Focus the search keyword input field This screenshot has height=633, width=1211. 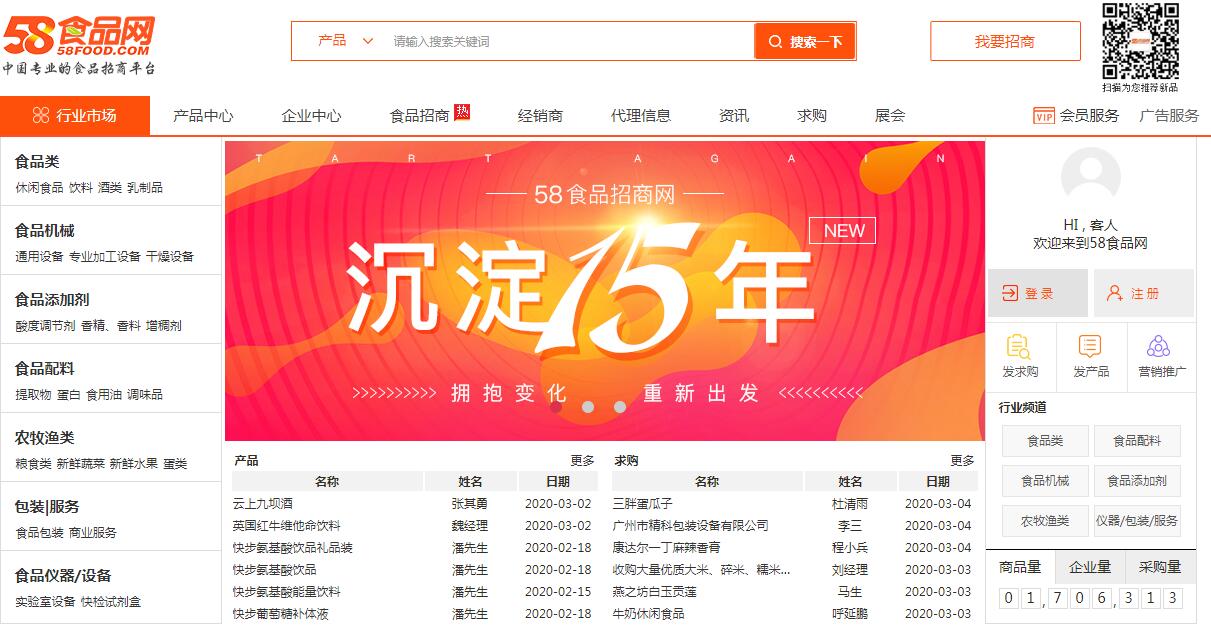click(570, 42)
